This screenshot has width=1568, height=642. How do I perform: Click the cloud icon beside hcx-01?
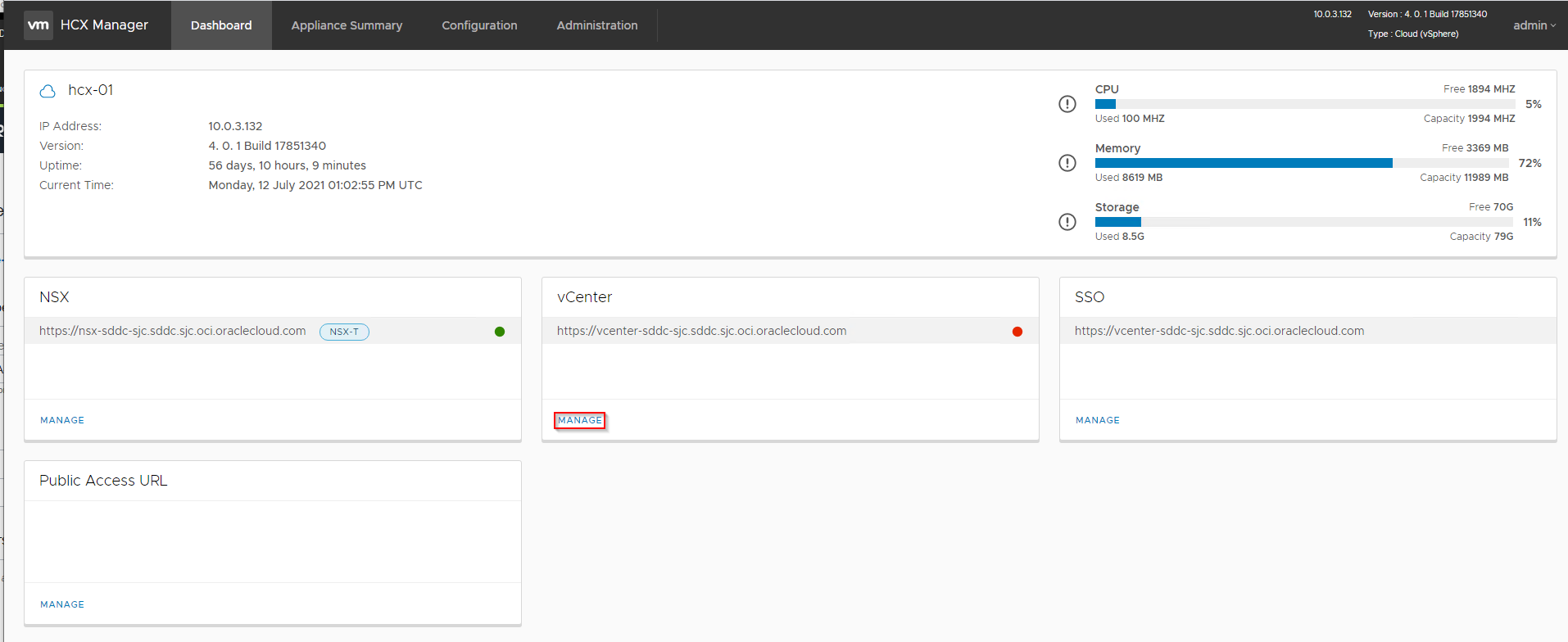pos(48,91)
